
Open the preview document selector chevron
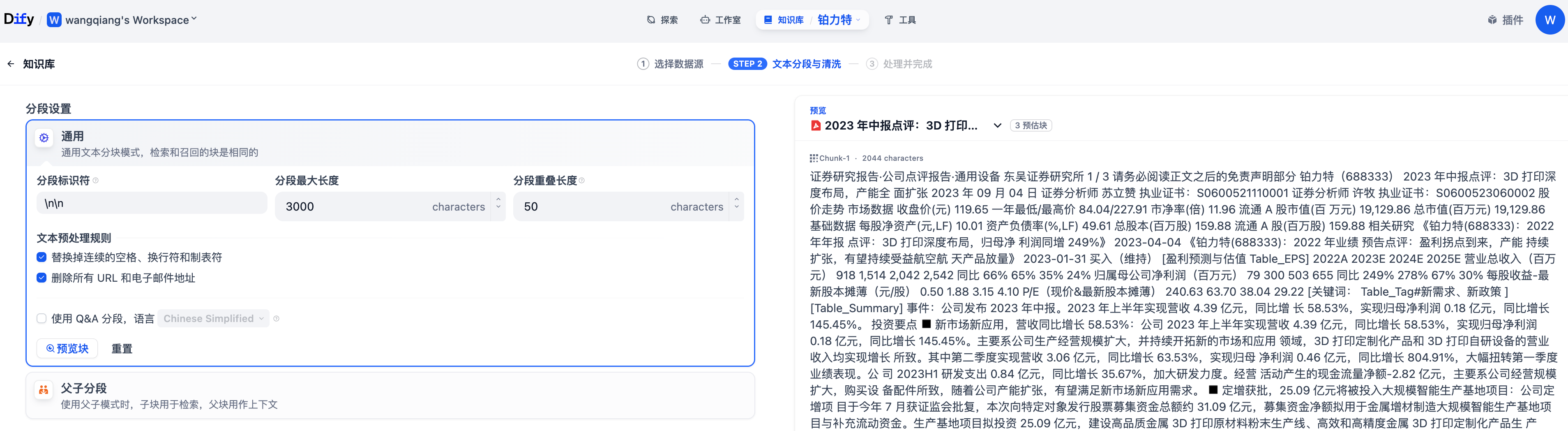tap(997, 125)
